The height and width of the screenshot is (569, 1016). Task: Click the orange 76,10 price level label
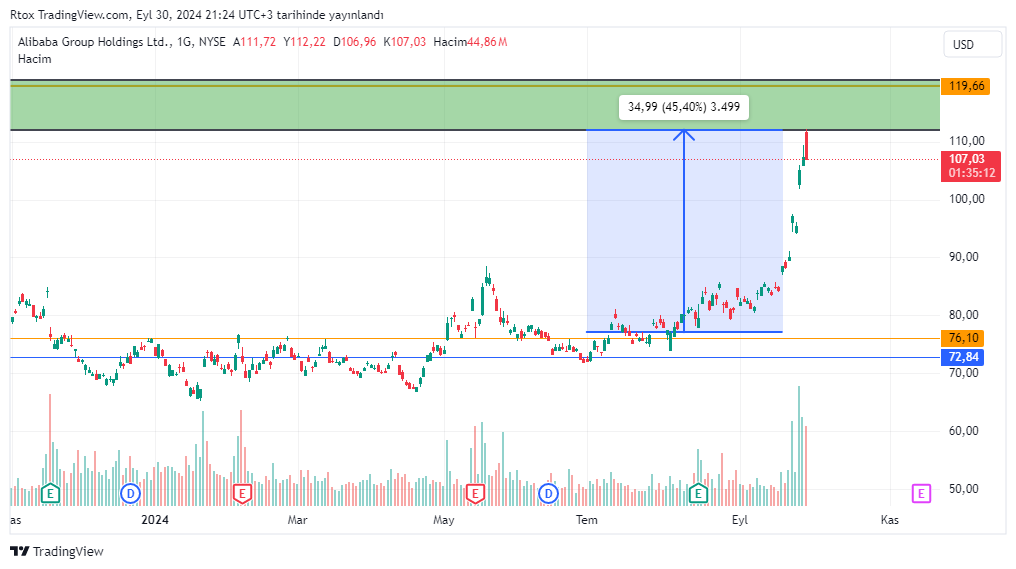coord(963,338)
